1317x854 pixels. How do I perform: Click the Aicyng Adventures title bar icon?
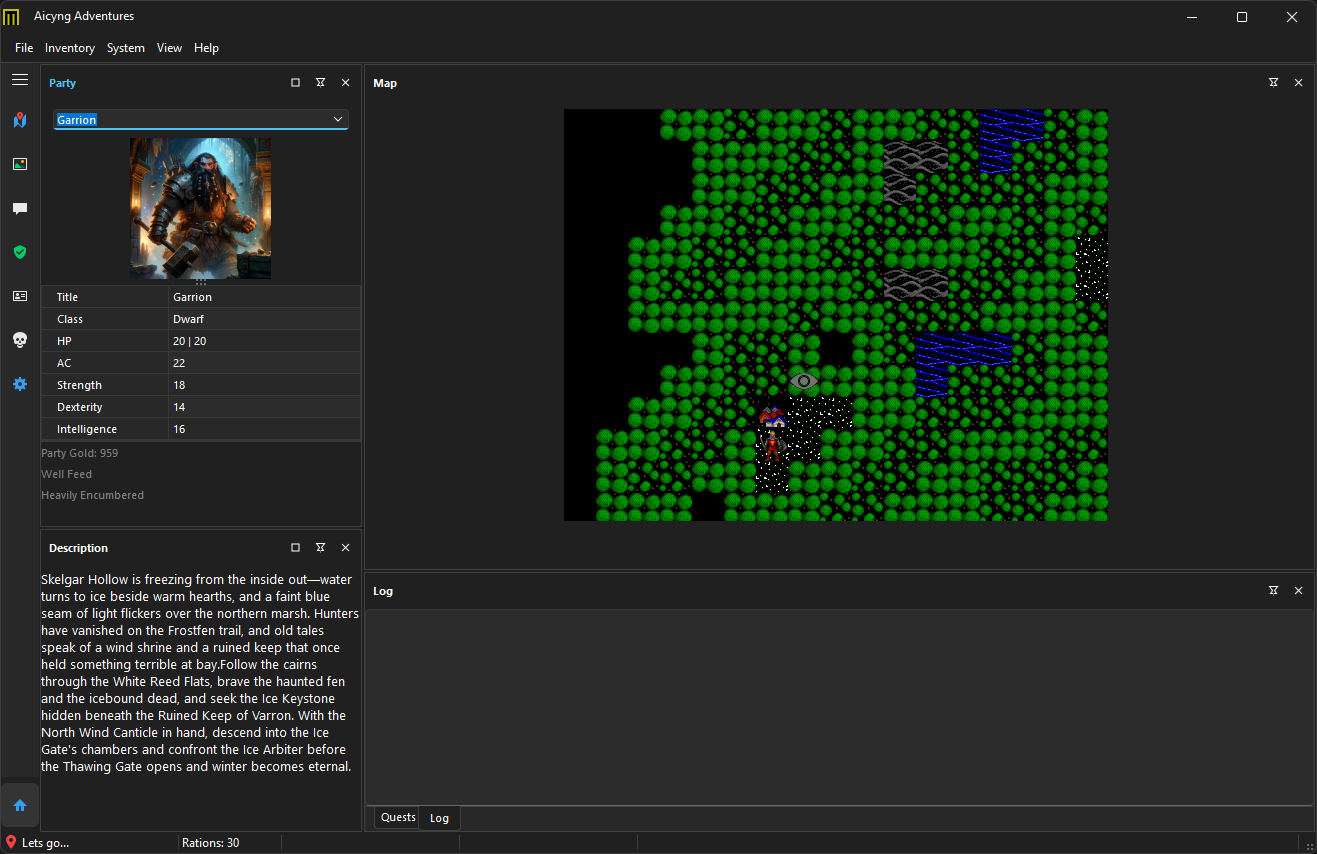point(11,16)
